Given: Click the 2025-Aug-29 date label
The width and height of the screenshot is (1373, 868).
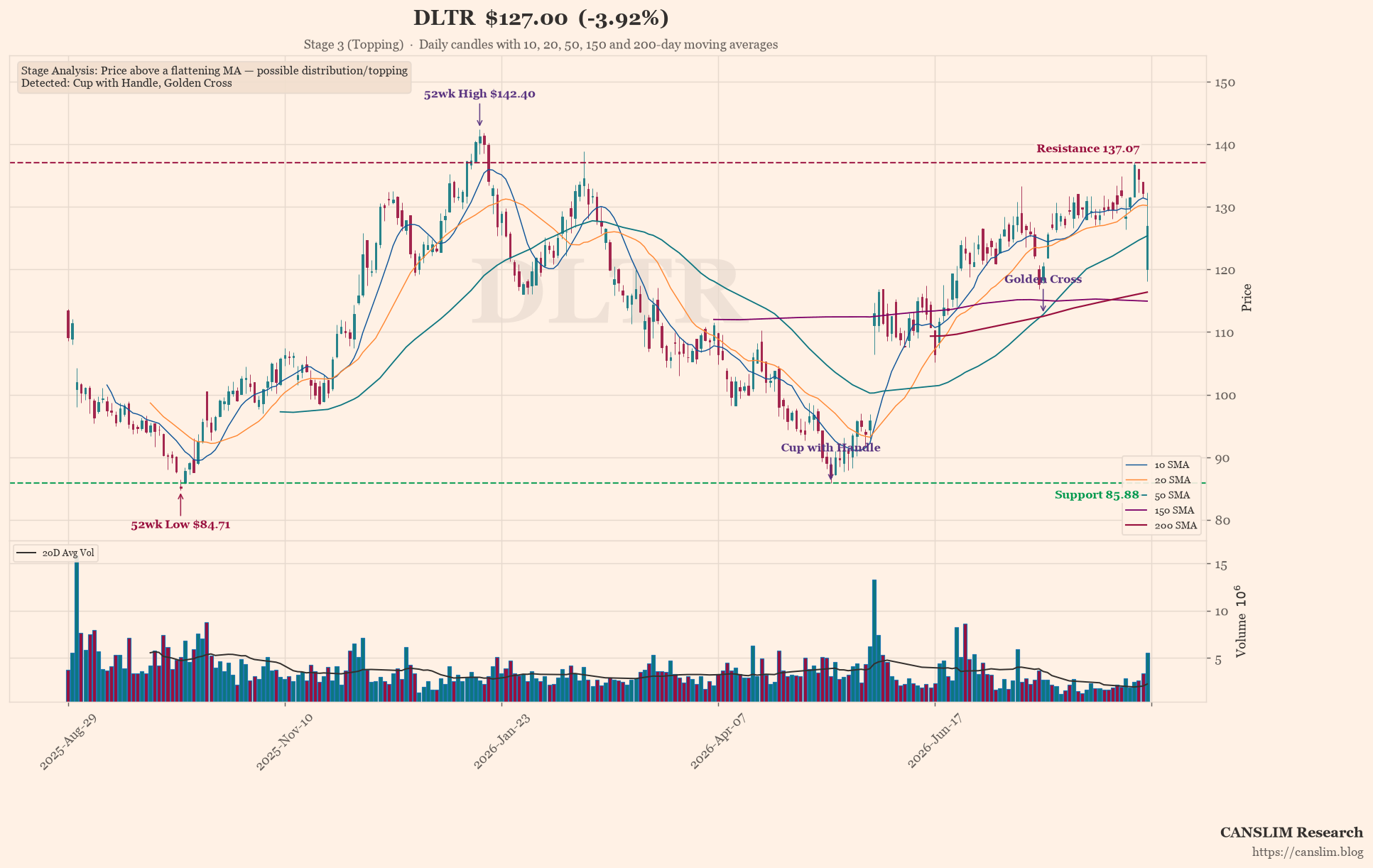Looking at the screenshot, I should [x=68, y=742].
